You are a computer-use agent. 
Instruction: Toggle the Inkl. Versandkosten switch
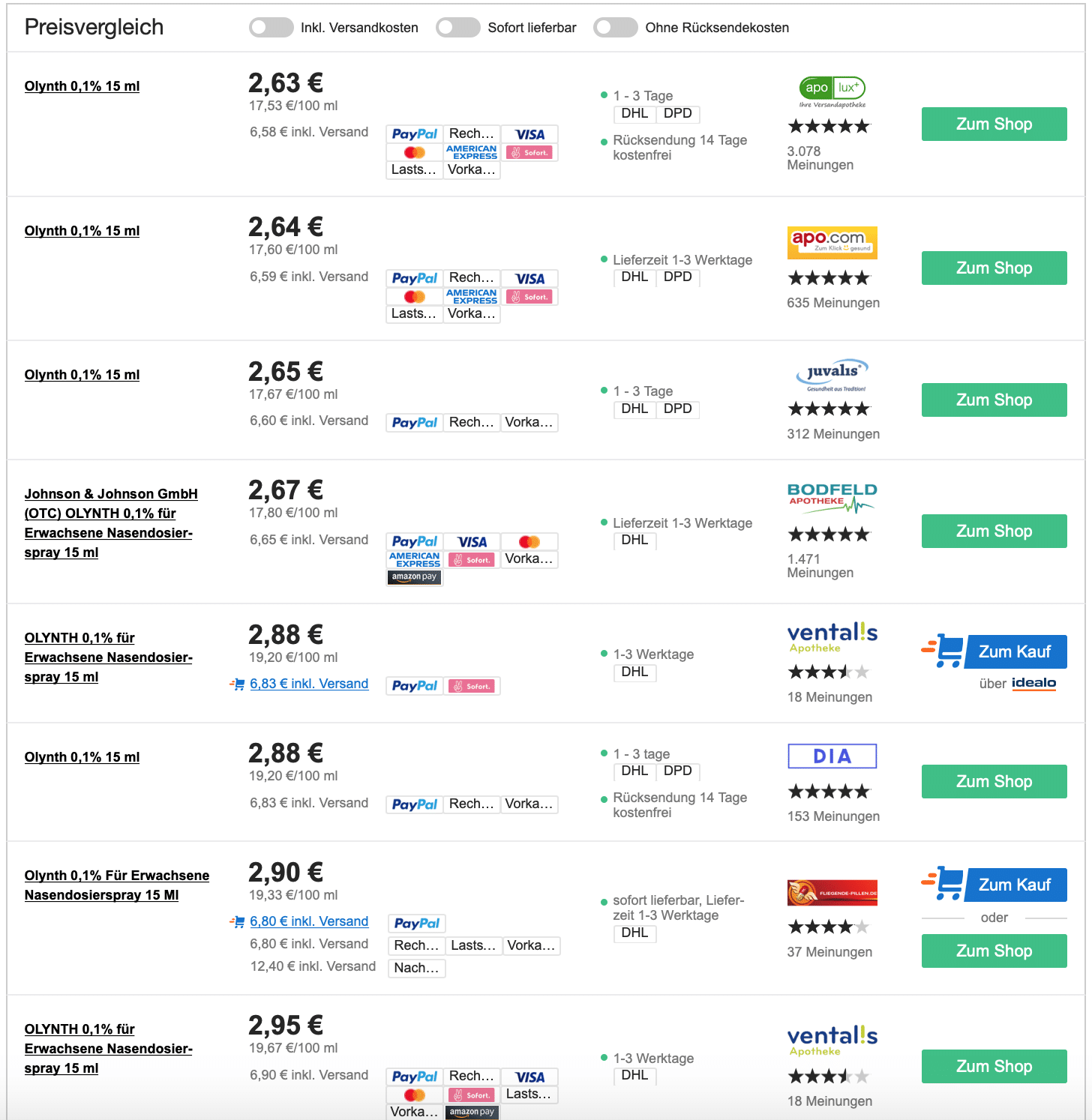(271, 28)
